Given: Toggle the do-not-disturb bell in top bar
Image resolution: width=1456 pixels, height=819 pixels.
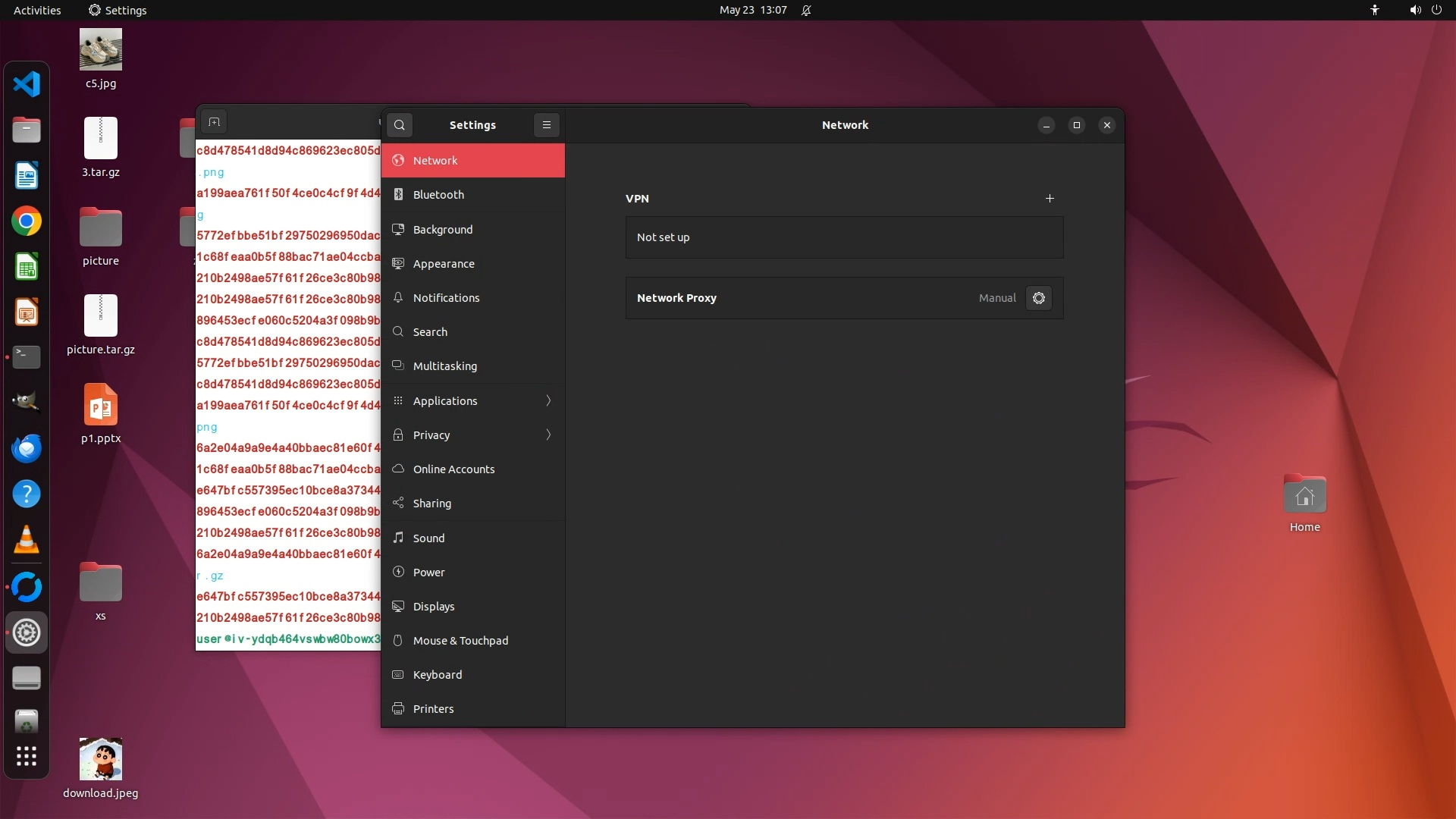Looking at the screenshot, I should point(806,11).
